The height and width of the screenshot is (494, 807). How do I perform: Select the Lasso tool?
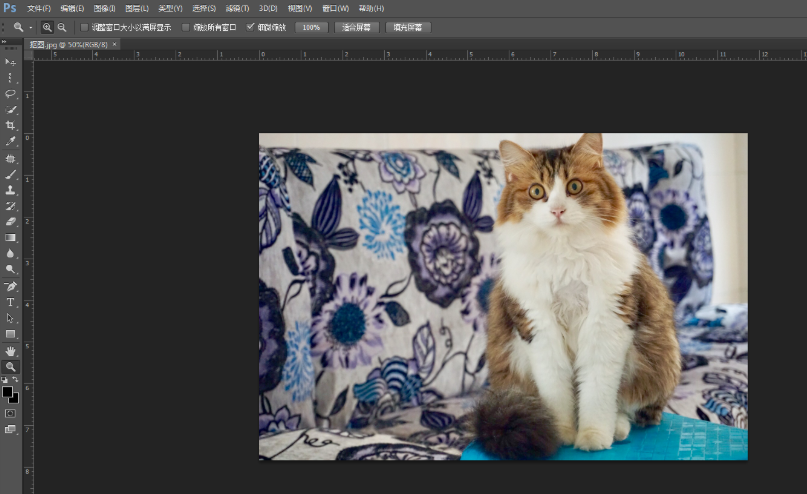(11, 93)
